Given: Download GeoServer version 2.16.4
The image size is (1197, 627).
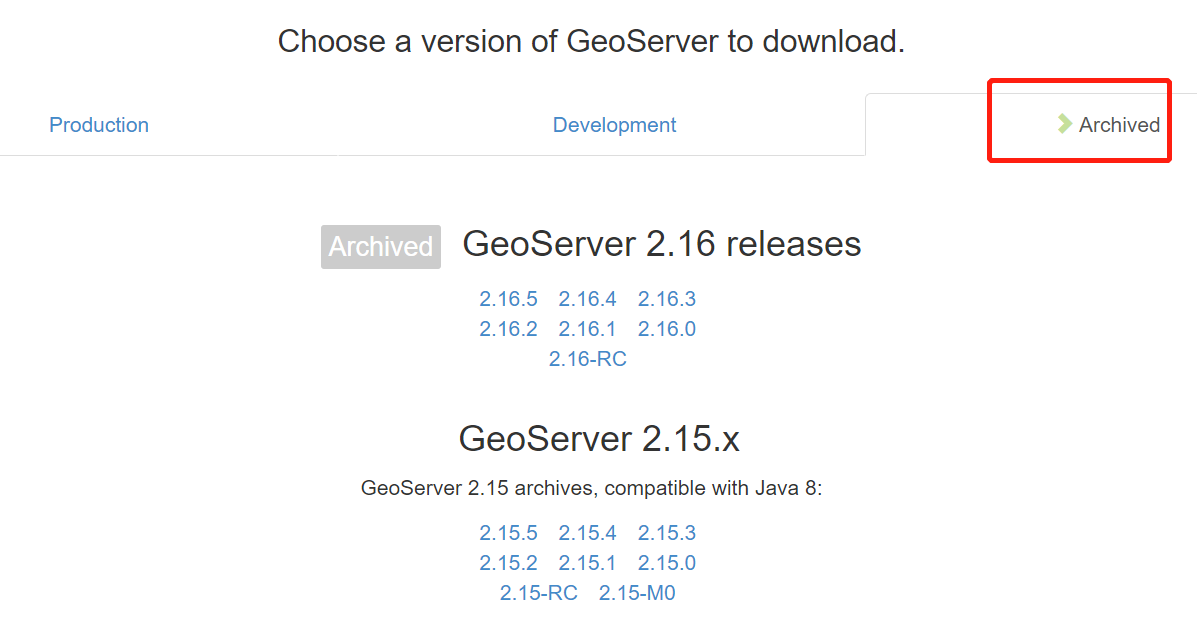Looking at the screenshot, I should [587, 298].
